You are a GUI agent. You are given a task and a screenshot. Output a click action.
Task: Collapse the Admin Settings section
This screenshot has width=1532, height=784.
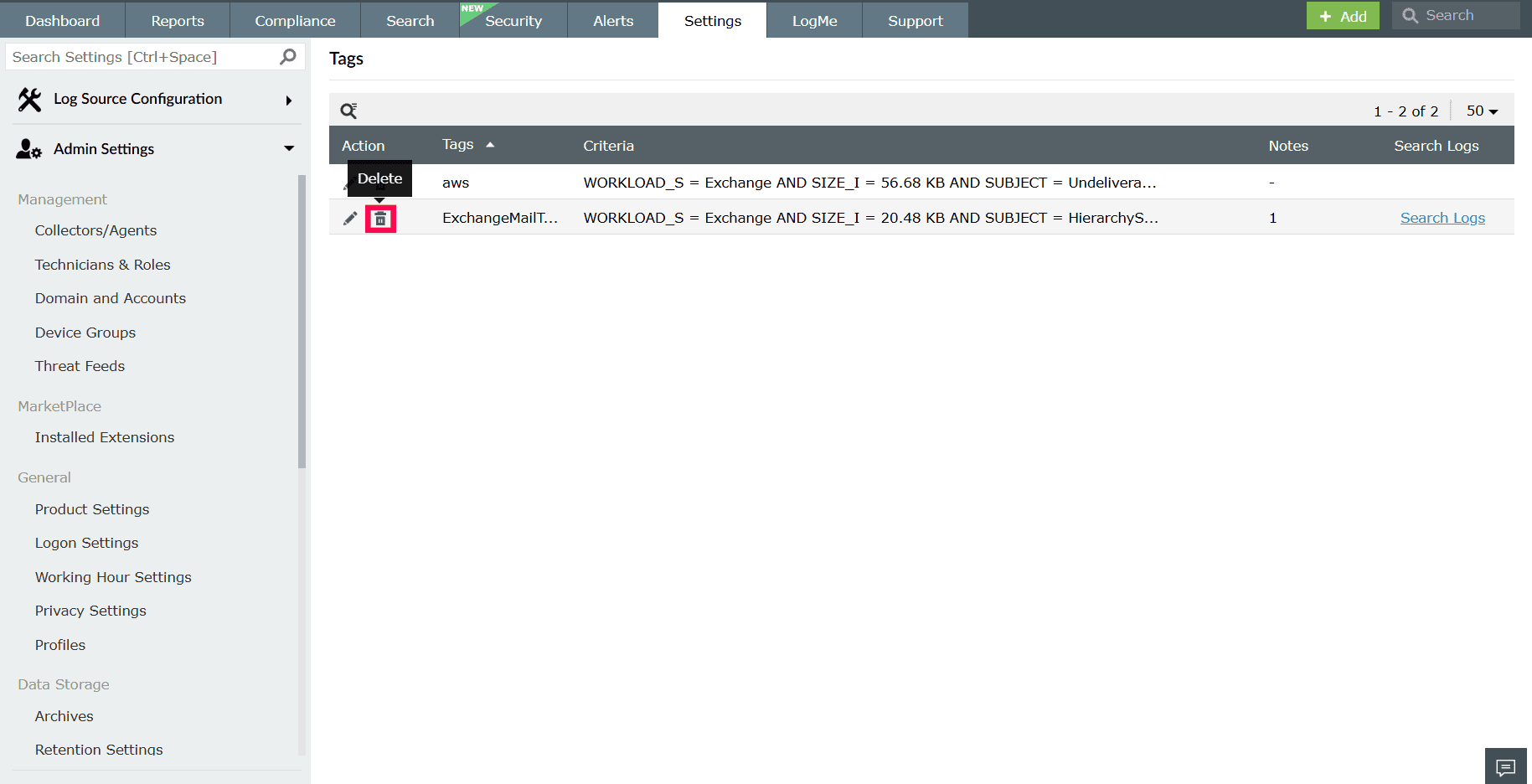coord(289,149)
